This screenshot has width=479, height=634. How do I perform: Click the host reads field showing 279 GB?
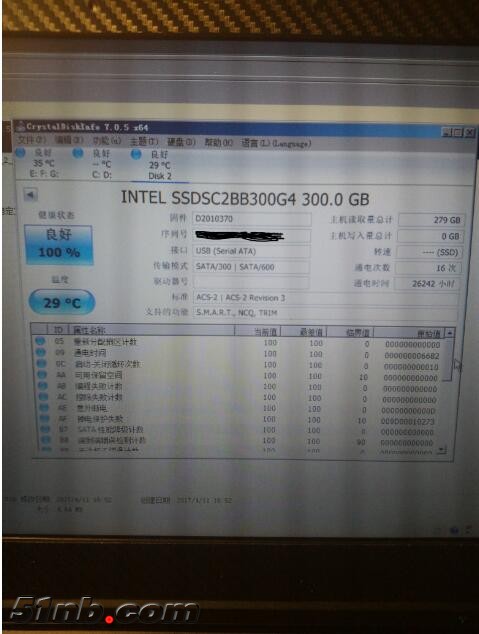(x=431, y=220)
